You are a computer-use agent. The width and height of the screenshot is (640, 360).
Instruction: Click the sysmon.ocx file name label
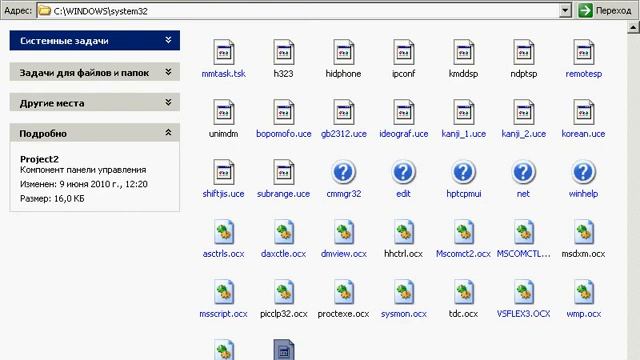pos(404,314)
